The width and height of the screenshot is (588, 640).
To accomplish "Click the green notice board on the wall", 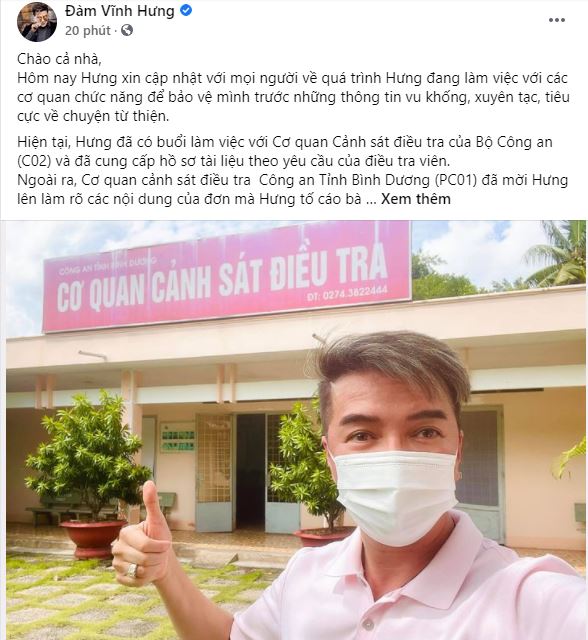I will 177,438.
